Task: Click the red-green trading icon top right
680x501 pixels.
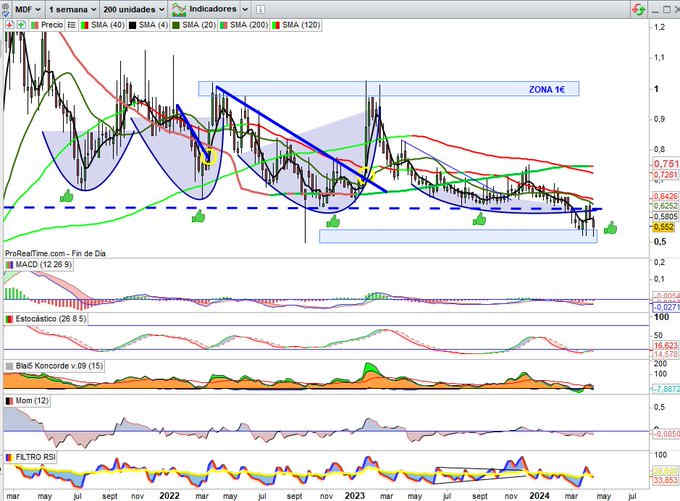Action: point(638,9)
